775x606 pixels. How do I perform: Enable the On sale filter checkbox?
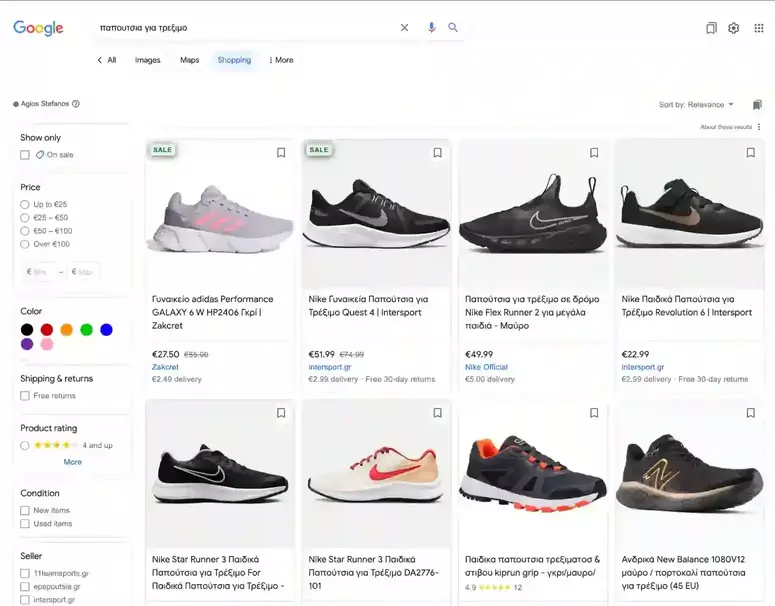click(25, 155)
